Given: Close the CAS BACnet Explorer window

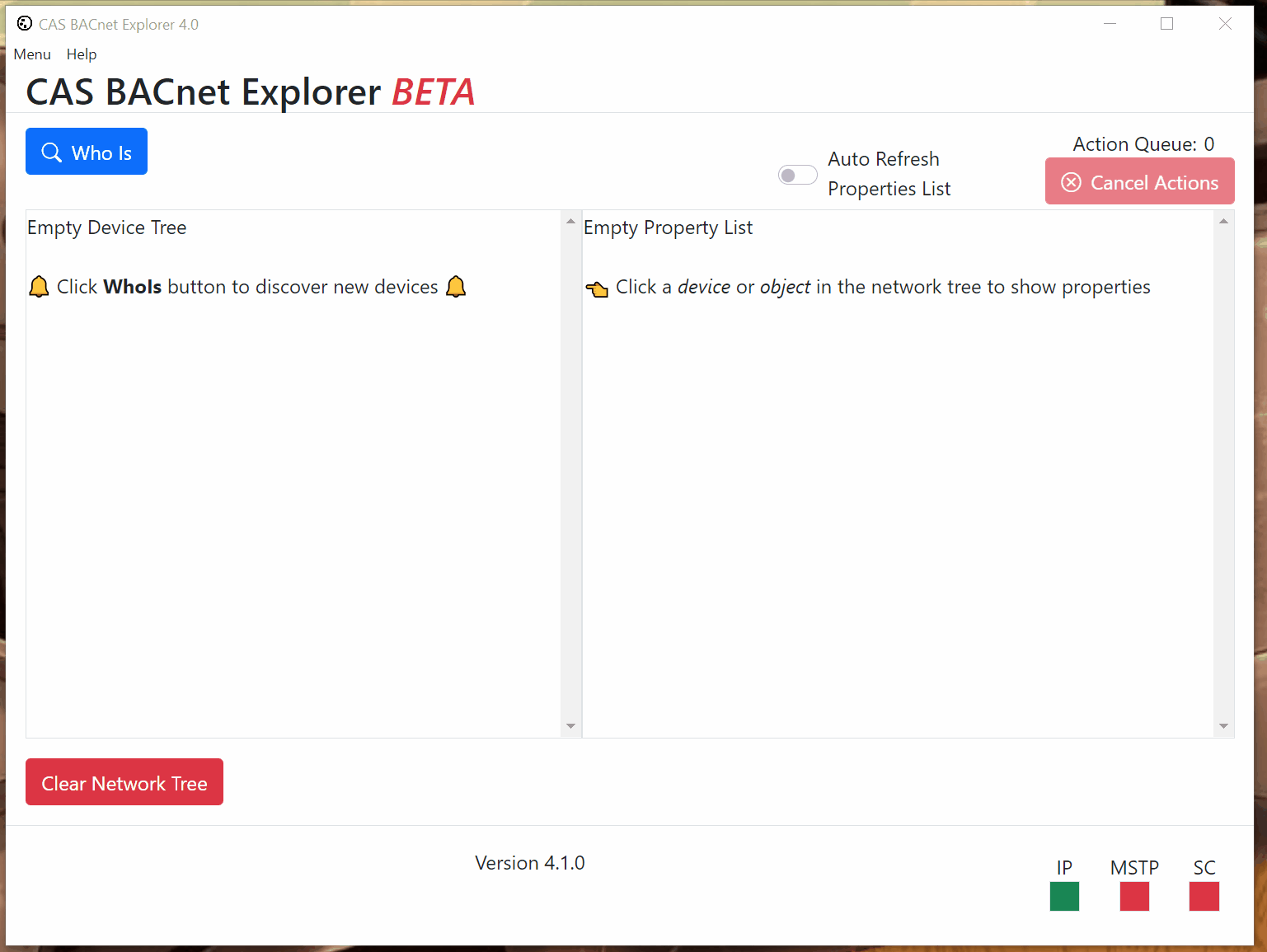Looking at the screenshot, I should coord(1225,24).
